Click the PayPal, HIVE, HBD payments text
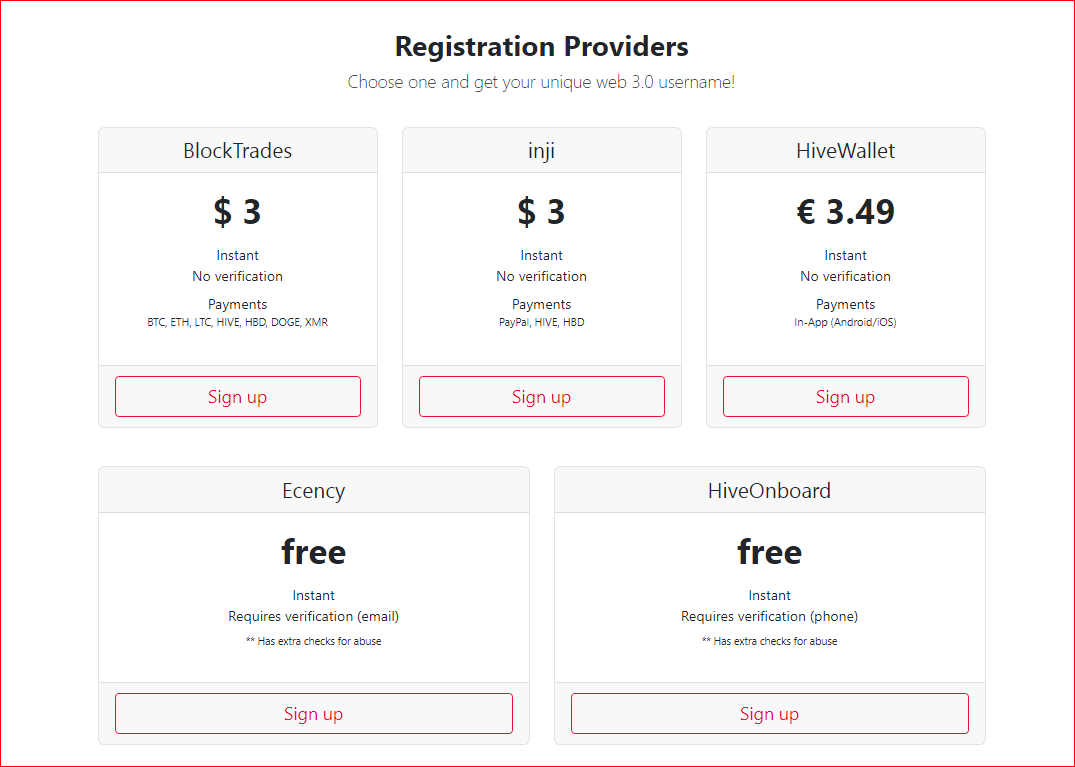 (542, 322)
